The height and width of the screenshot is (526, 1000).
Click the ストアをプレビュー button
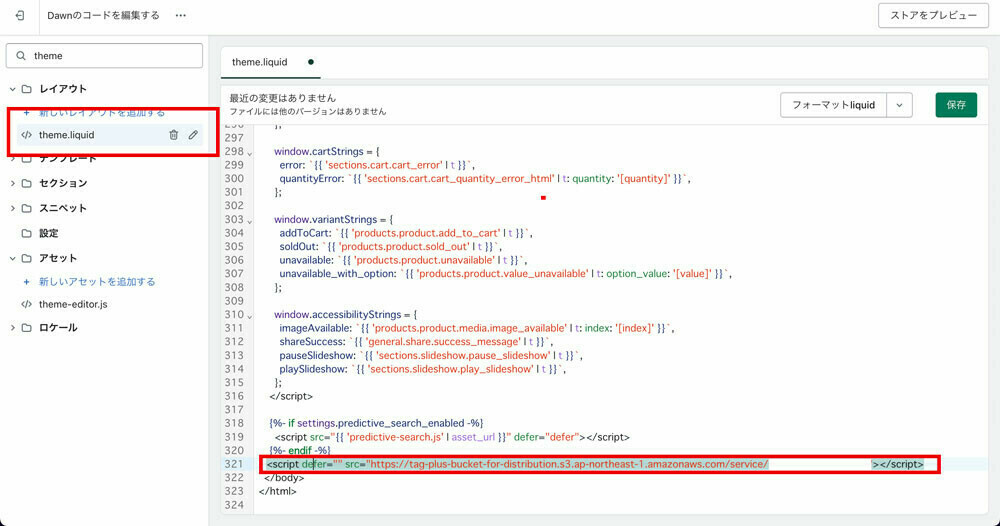pyautogui.click(x=933, y=15)
